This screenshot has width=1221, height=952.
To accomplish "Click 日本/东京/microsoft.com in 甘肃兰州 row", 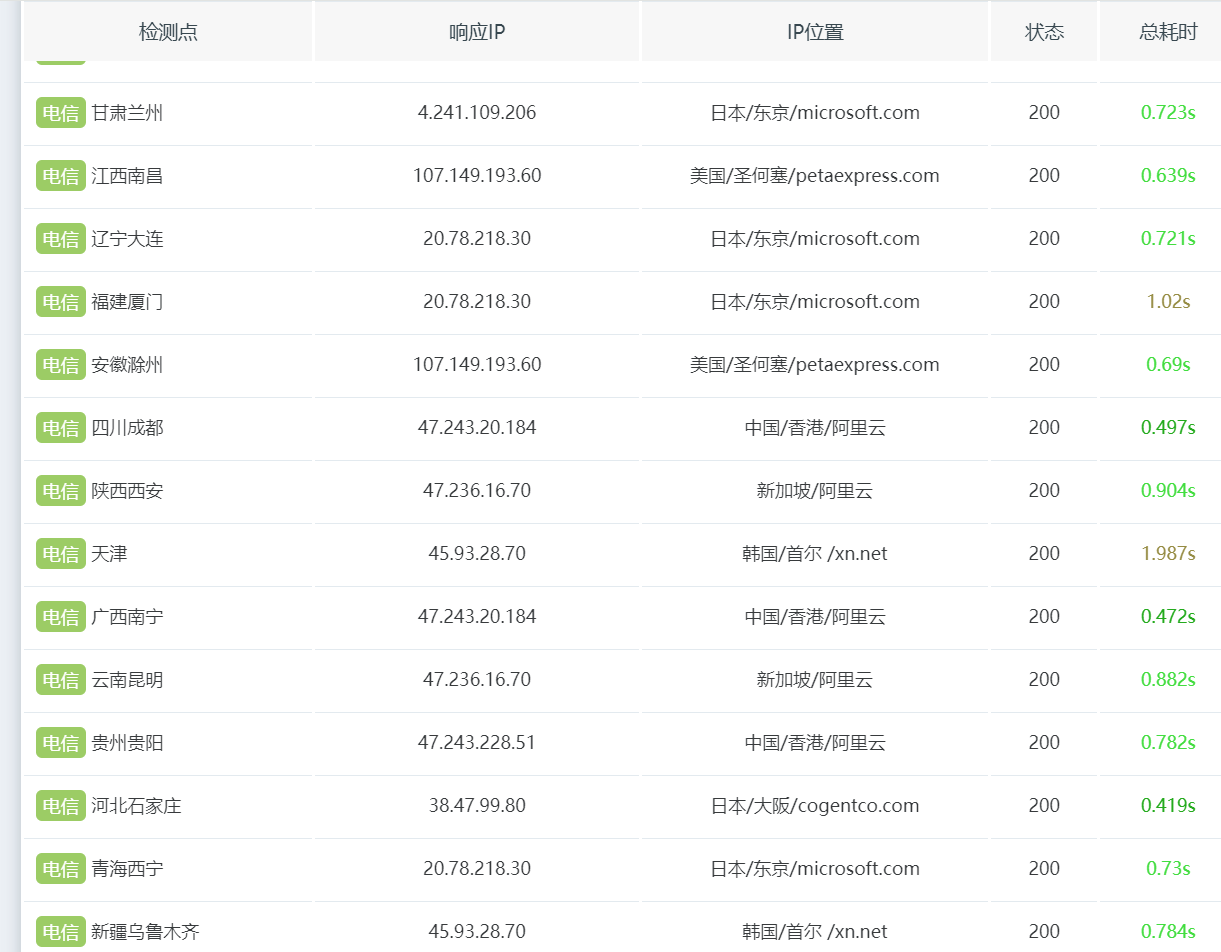I will click(x=815, y=113).
